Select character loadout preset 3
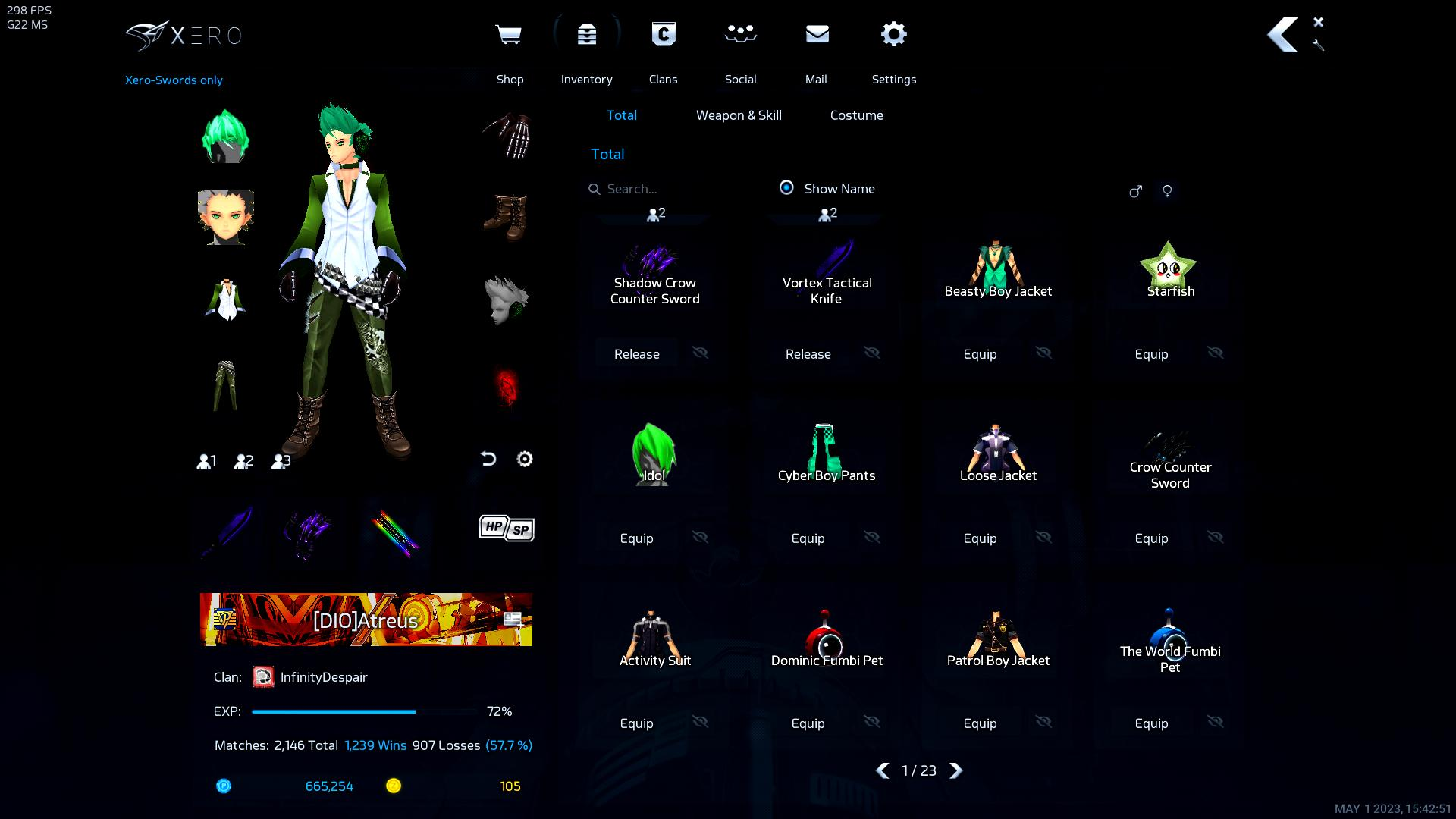This screenshot has height=819, width=1456. 281,461
